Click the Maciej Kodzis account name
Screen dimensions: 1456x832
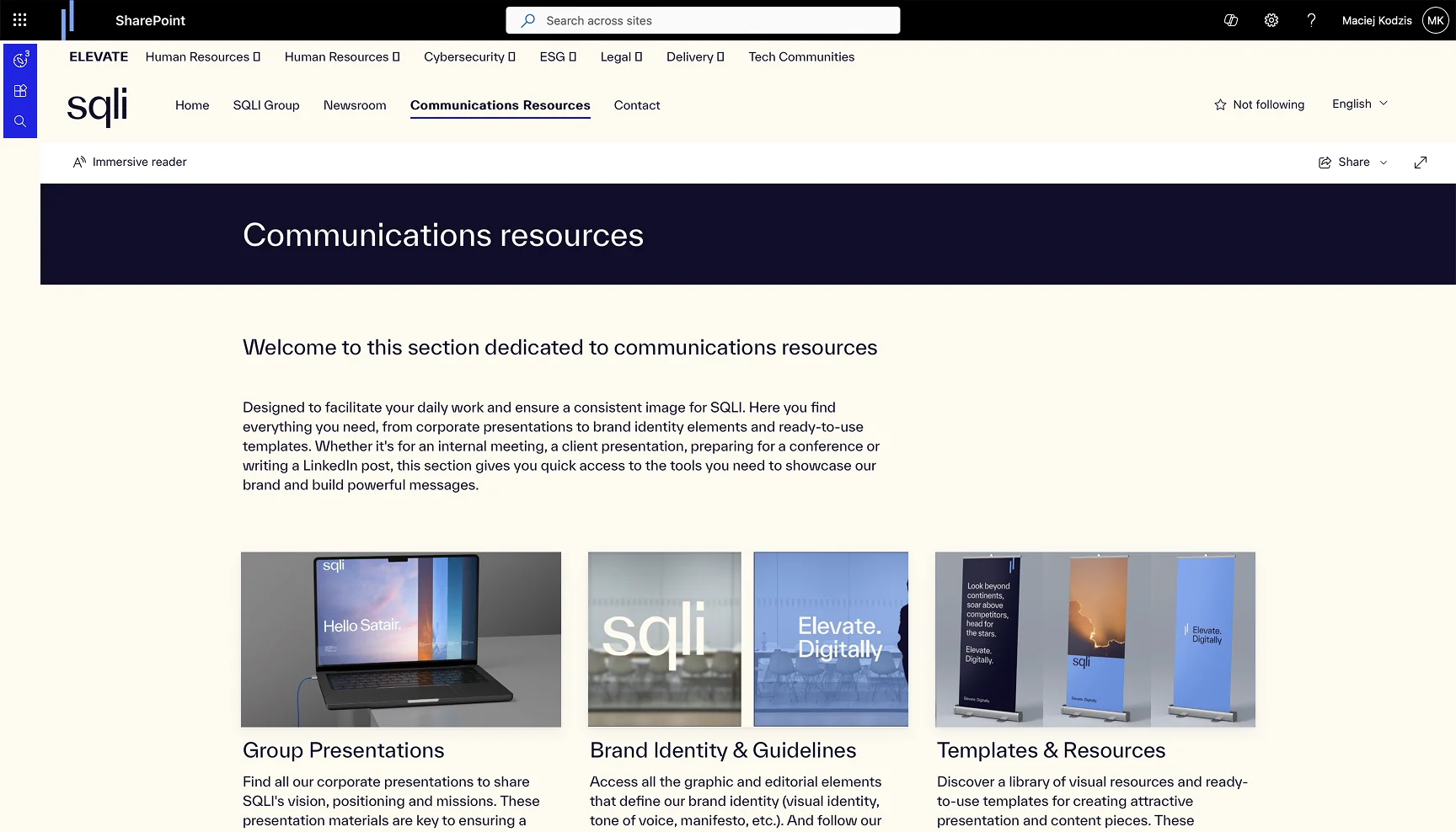click(x=1377, y=20)
